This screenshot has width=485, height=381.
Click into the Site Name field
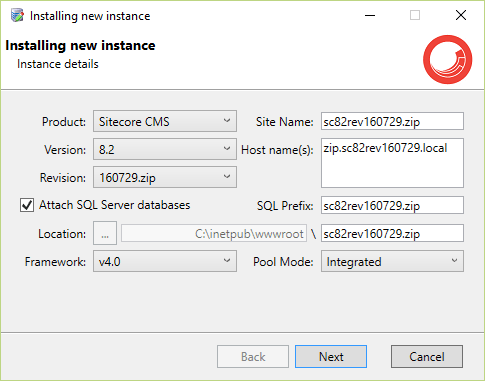tap(392, 121)
